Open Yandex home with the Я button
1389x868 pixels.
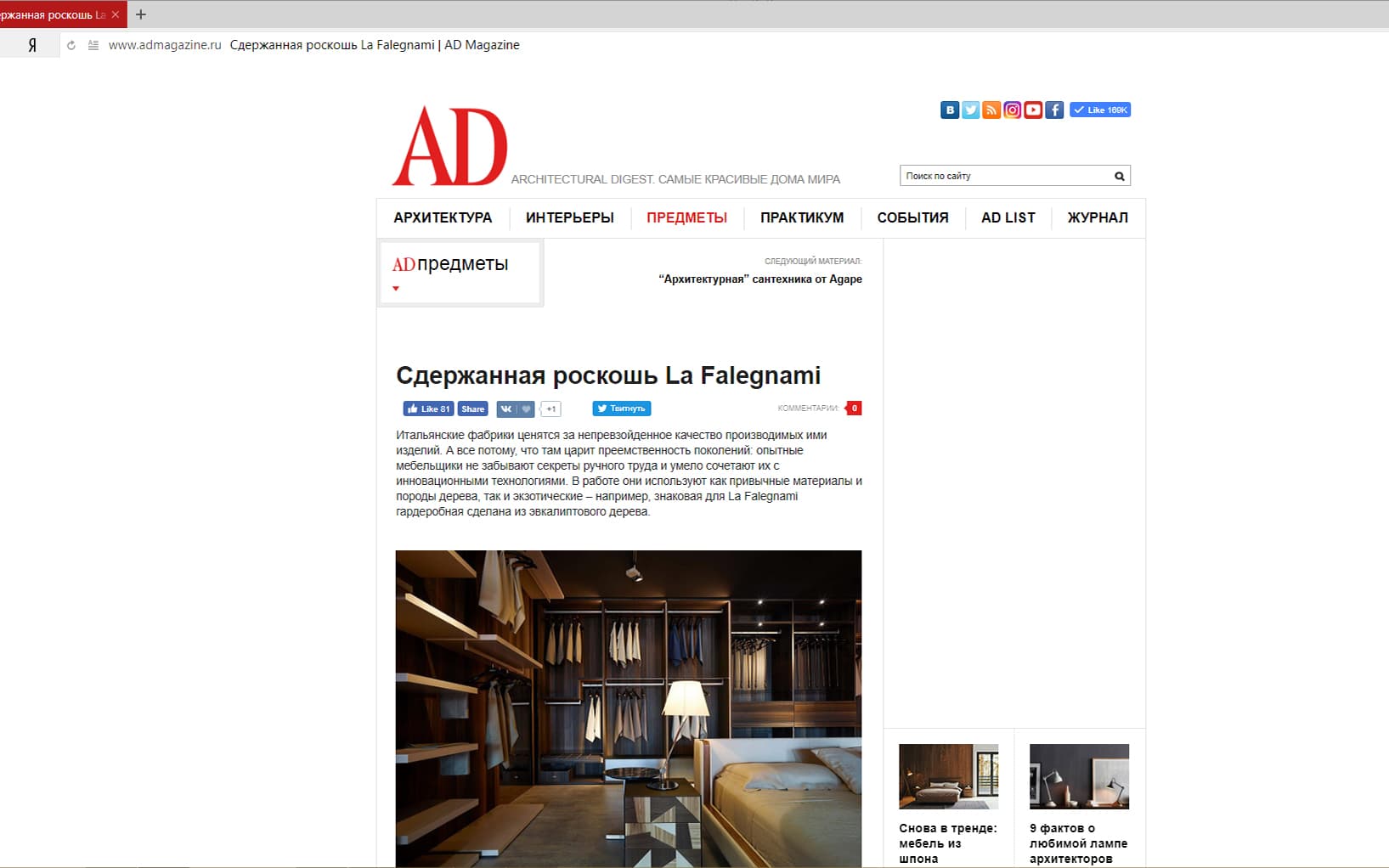pos(32,46)
